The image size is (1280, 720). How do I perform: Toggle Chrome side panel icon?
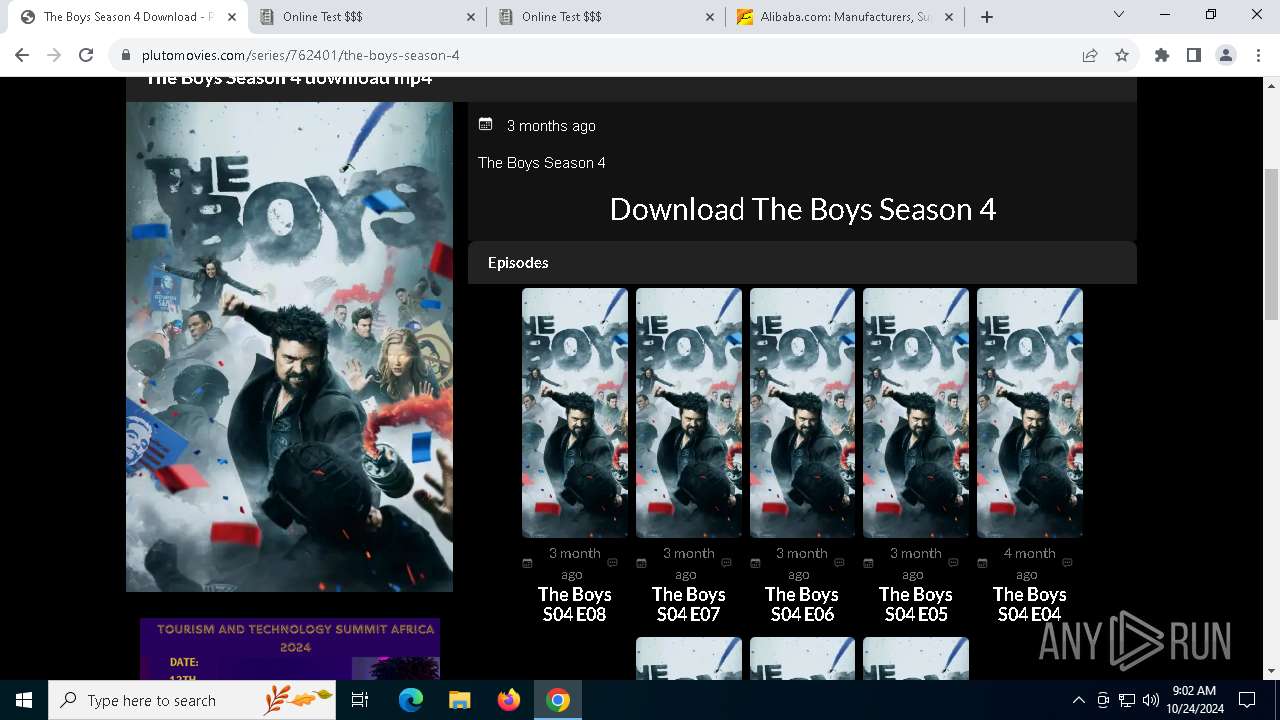1194,55
